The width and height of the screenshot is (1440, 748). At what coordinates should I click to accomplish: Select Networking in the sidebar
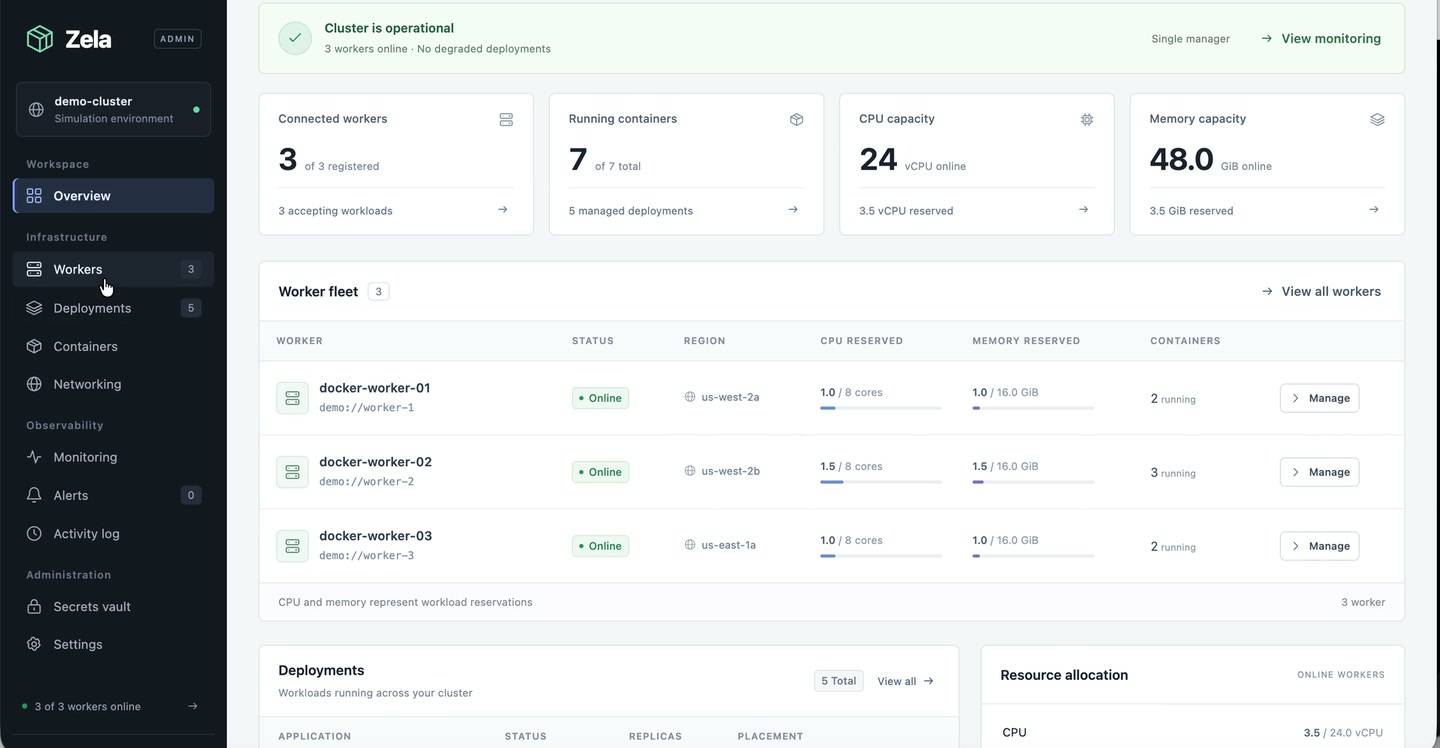(113, 384)
